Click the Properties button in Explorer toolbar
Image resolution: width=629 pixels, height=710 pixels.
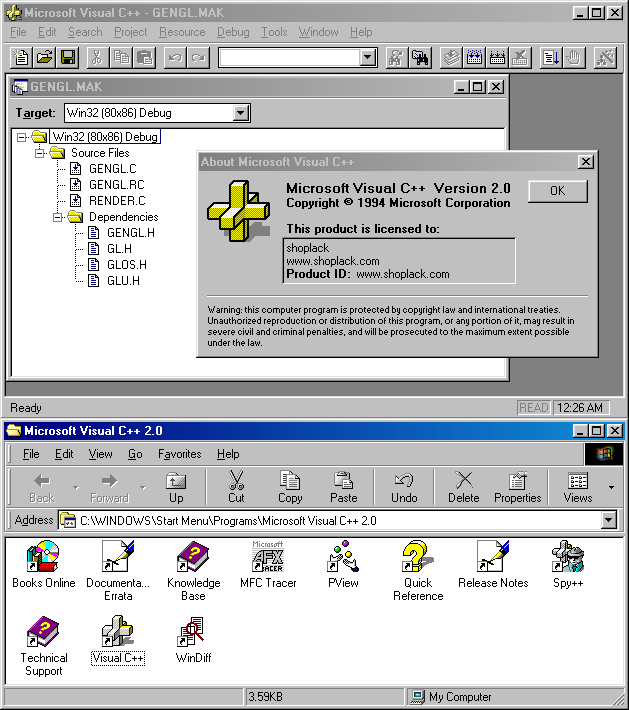coord(517,487)
